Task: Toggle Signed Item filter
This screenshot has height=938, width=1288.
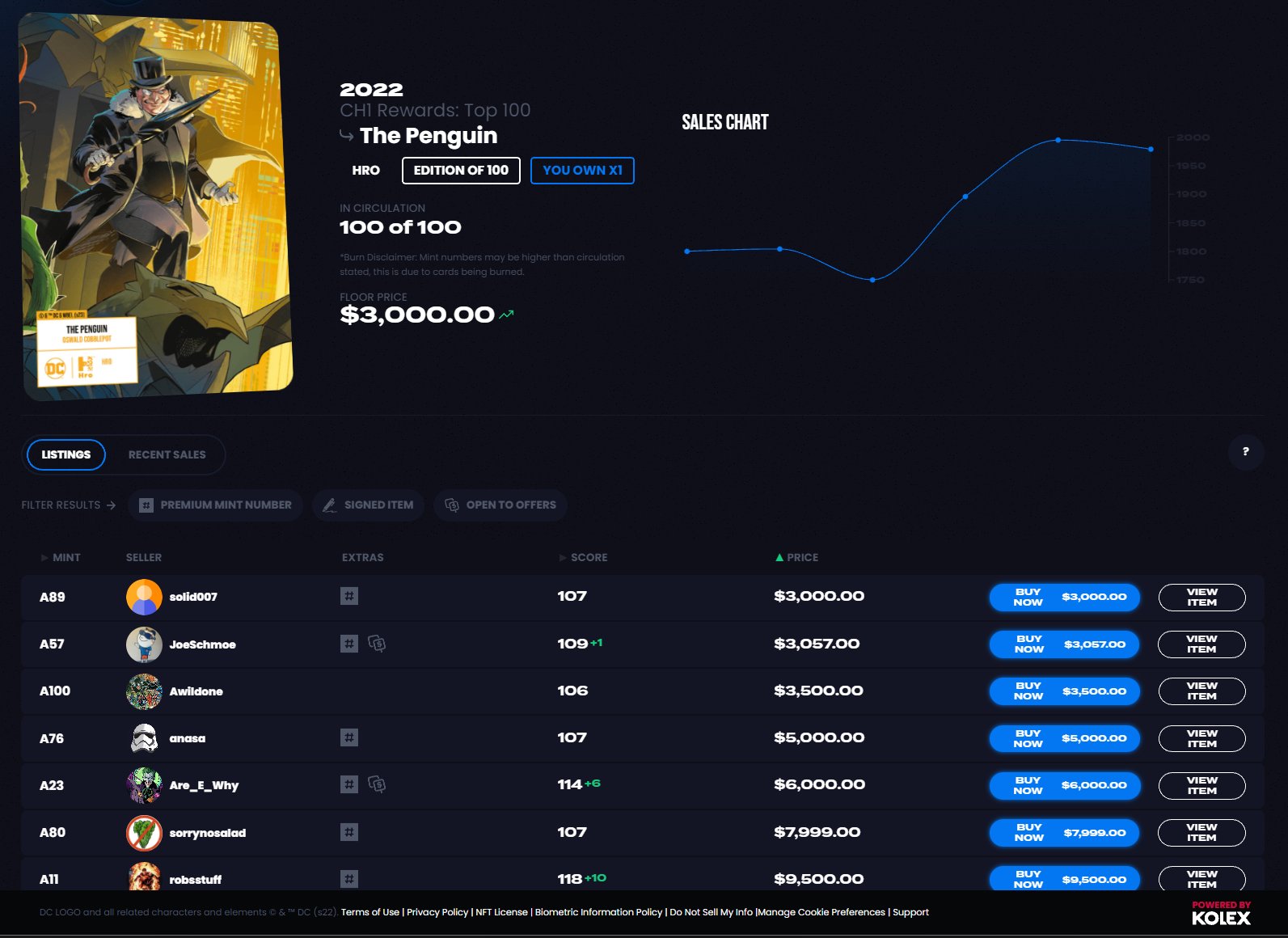Action: pos(368,505)
